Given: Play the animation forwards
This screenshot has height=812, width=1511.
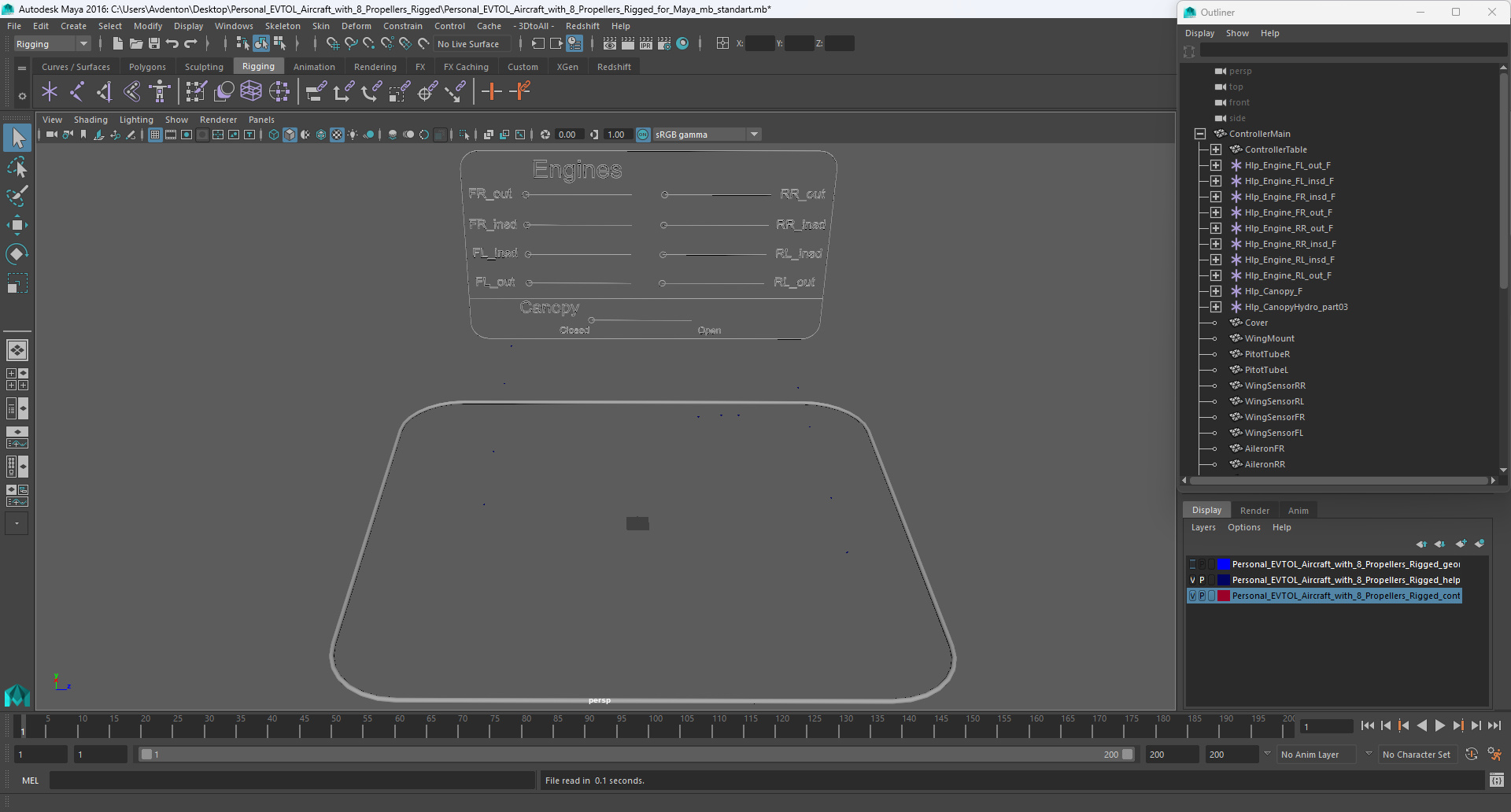Looking at the screenshot, I should (x=1439, y=725).
